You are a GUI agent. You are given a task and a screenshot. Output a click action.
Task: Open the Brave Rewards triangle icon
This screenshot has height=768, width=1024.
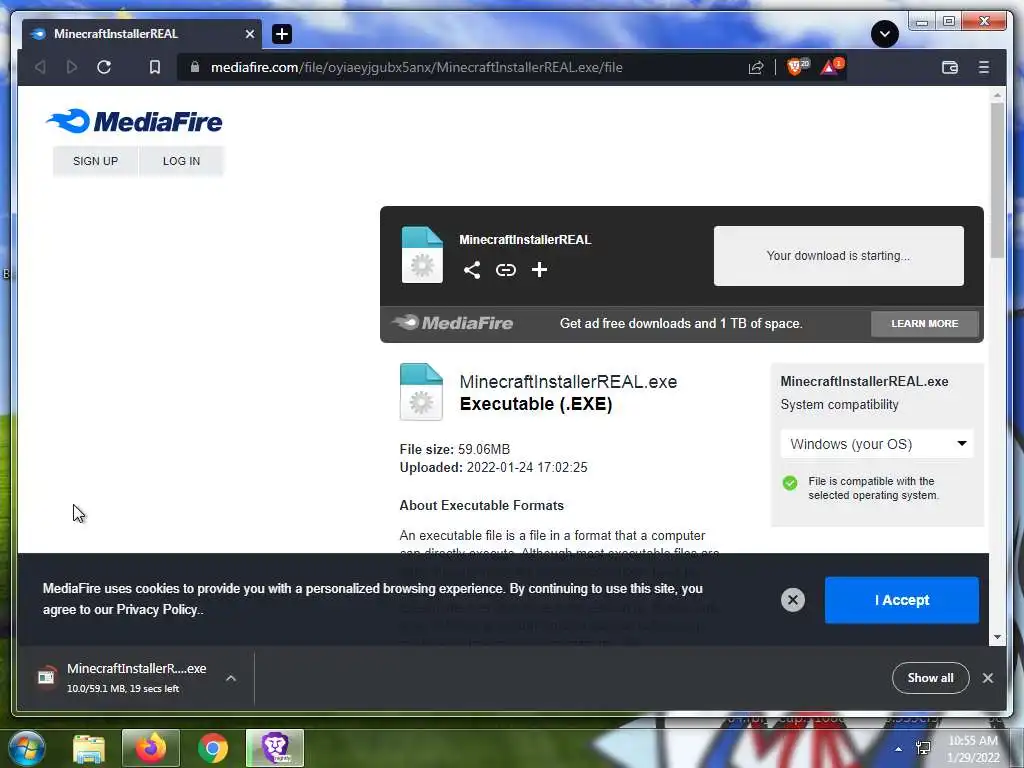tap(832, 67)
